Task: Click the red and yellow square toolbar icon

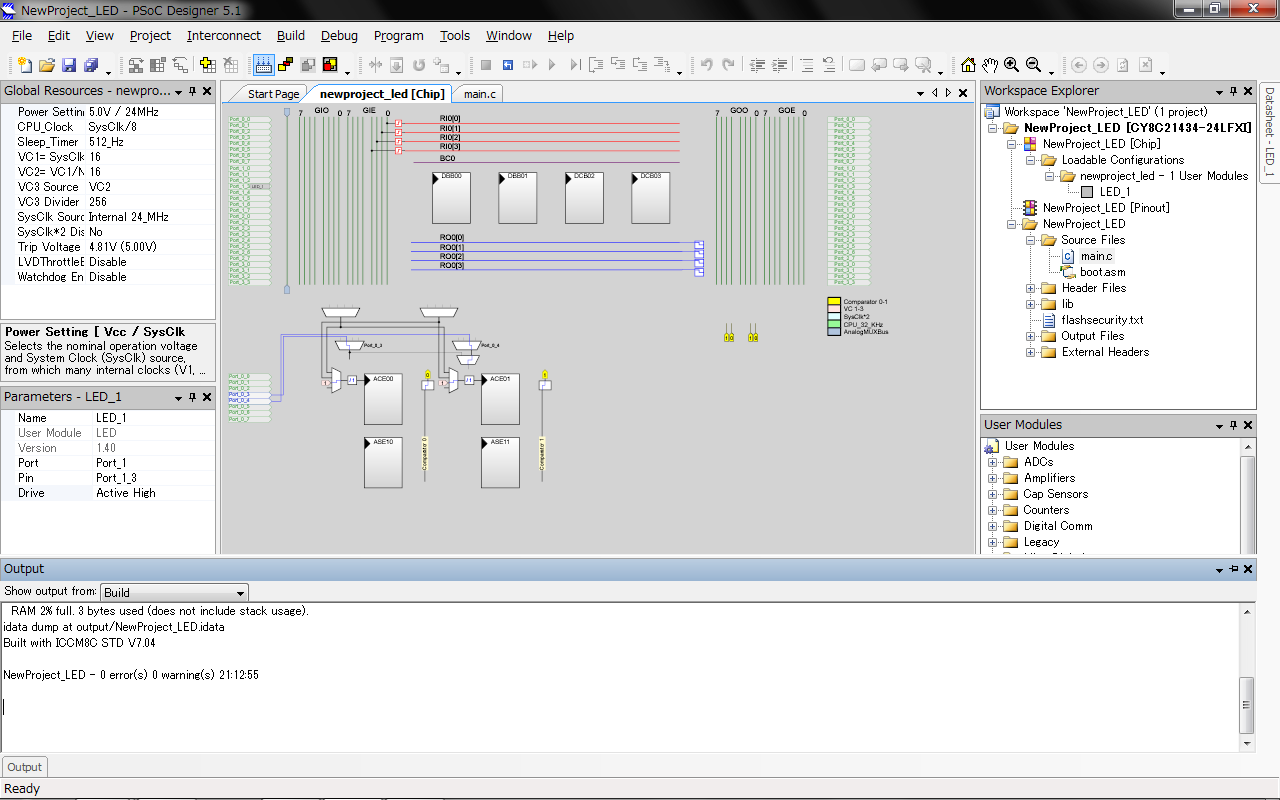Action: (330, 65)
